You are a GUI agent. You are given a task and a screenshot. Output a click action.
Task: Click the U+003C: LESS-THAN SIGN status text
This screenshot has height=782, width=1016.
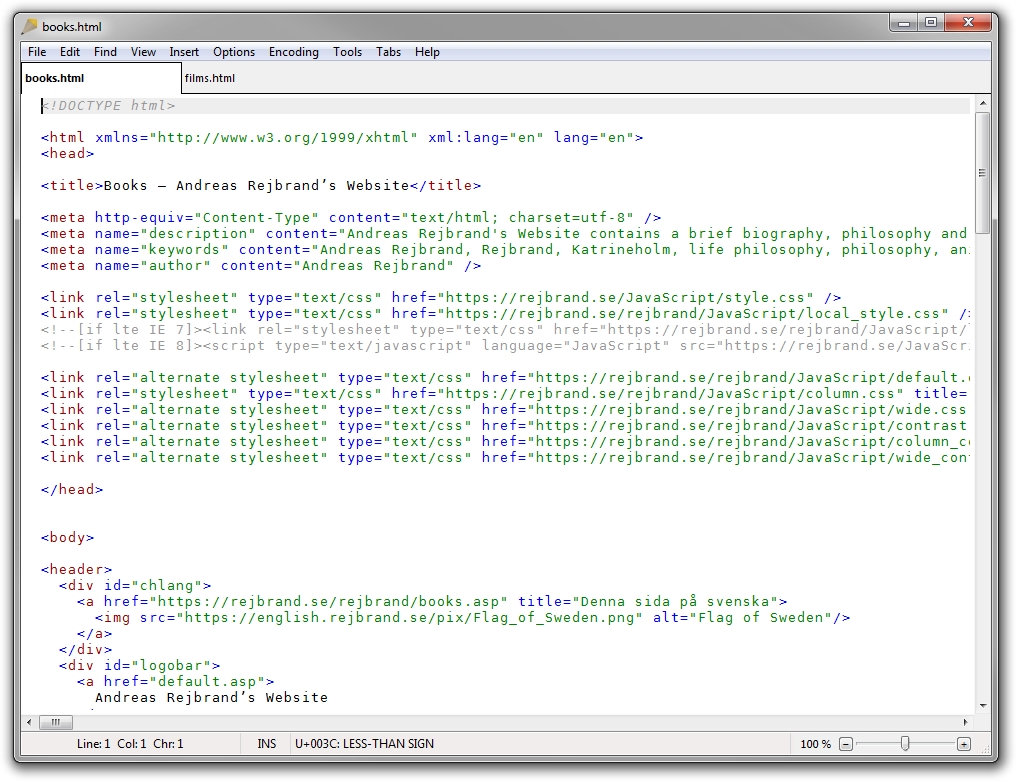[364, 744]
